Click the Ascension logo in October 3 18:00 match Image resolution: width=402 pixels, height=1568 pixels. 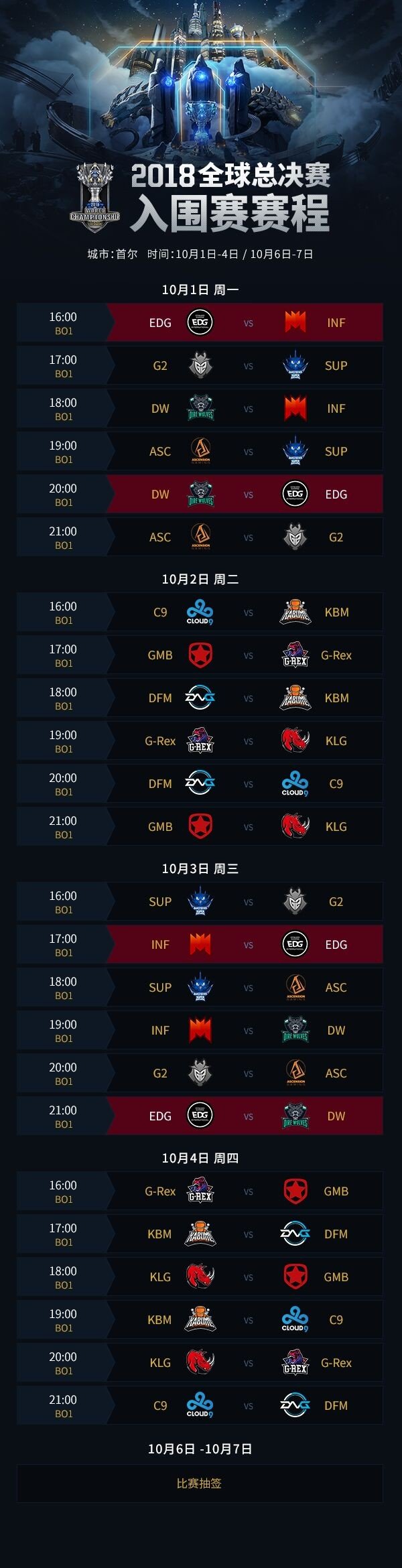(x=295, y=987)
